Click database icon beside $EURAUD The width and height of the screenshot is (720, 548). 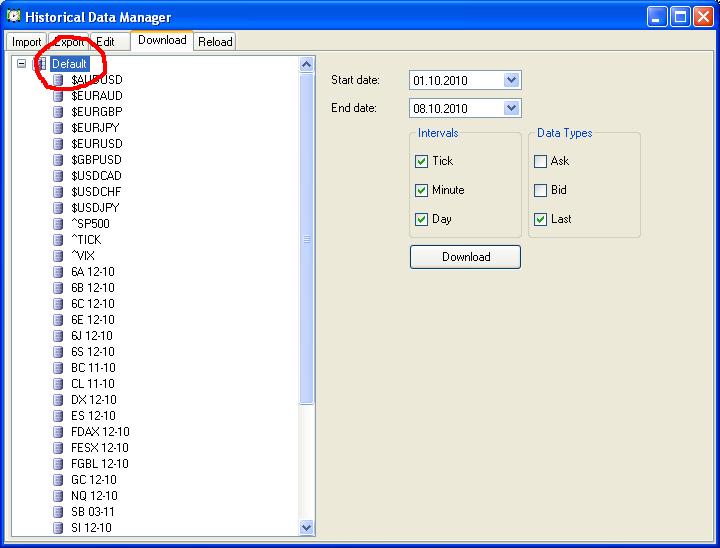pyautogui.click(x=58, y=96)
